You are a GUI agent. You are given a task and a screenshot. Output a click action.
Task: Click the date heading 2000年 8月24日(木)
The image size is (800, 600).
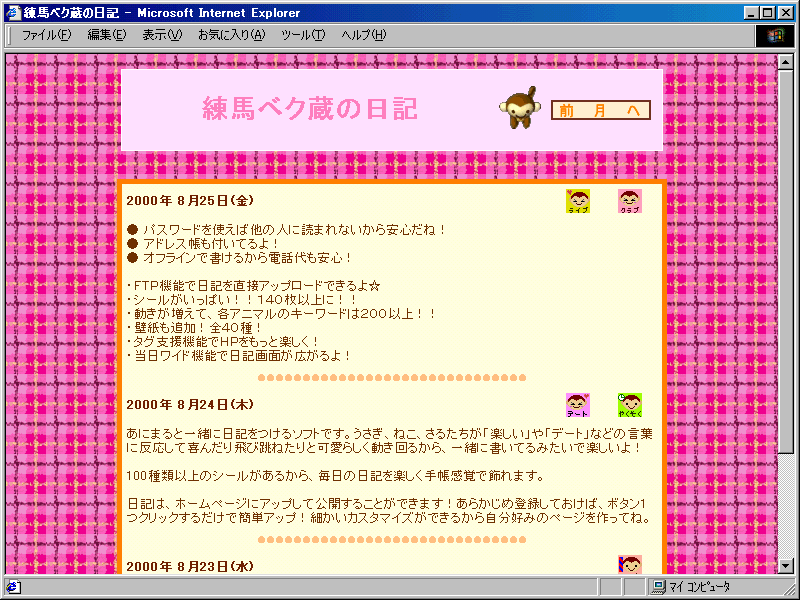[x=190, y=405]
